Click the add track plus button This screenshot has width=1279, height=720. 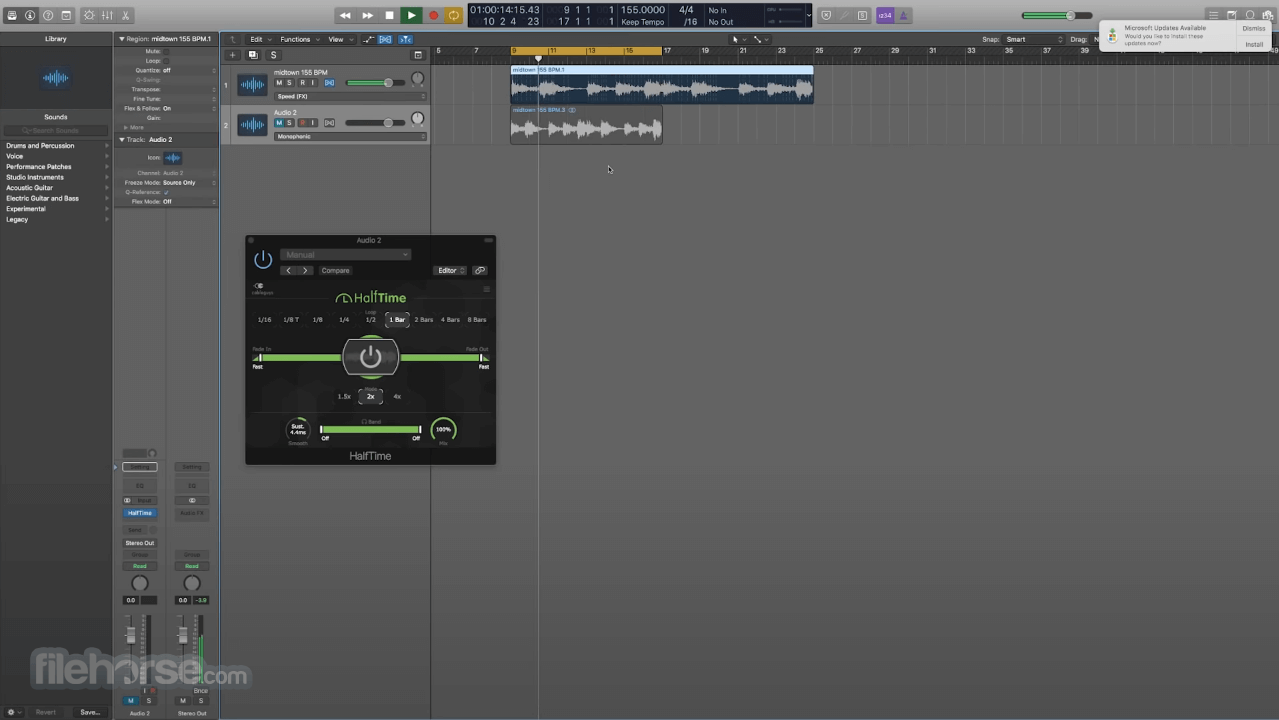pyautogui.click(x=233, y=55)
